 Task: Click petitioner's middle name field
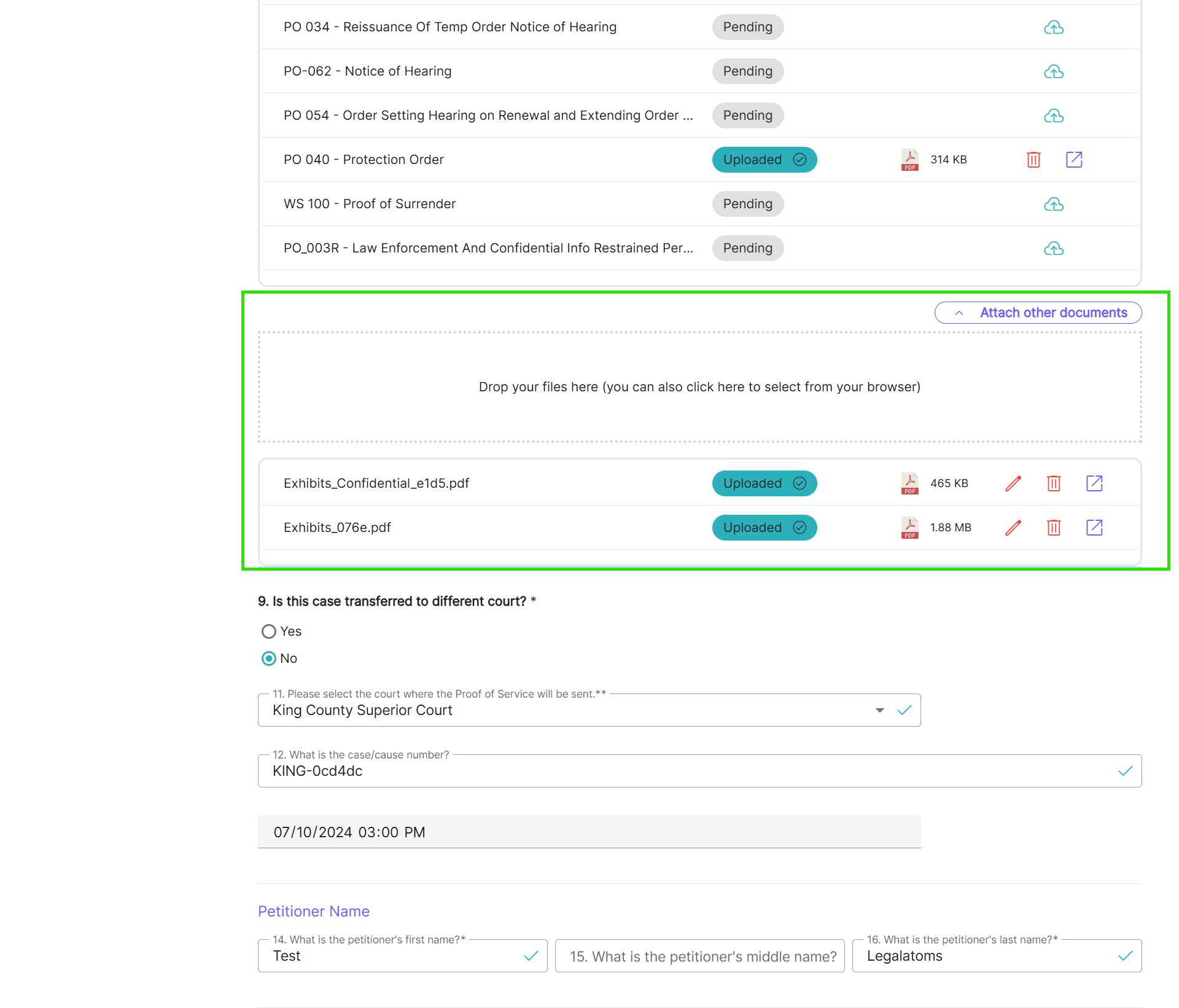coord(700,956)
